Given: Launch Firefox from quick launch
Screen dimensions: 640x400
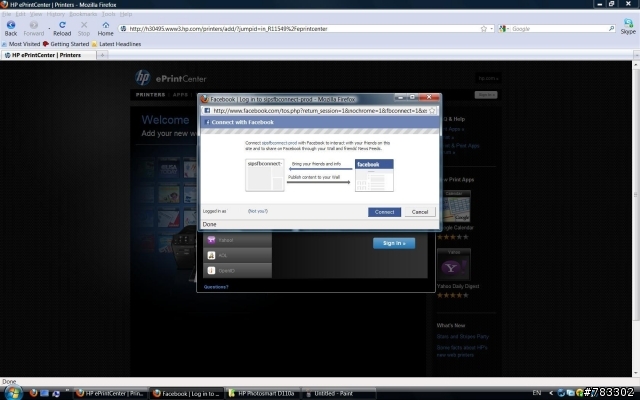Looking at the screenshot, I should (33, 393).
